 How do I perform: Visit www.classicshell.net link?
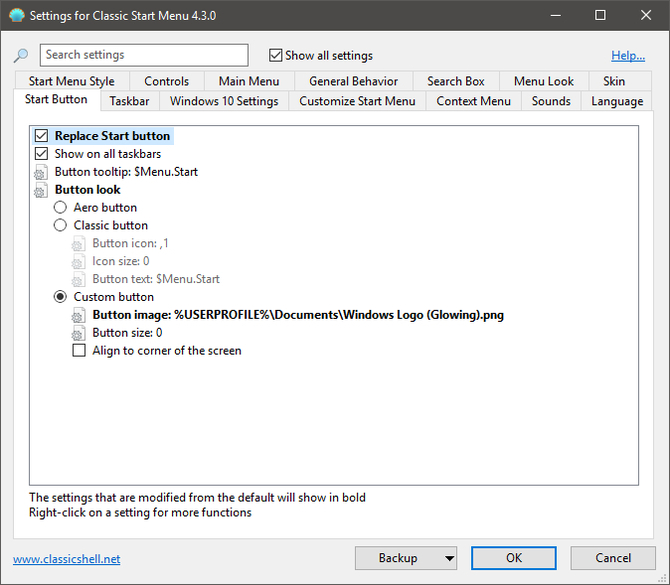tap(67, 559)
